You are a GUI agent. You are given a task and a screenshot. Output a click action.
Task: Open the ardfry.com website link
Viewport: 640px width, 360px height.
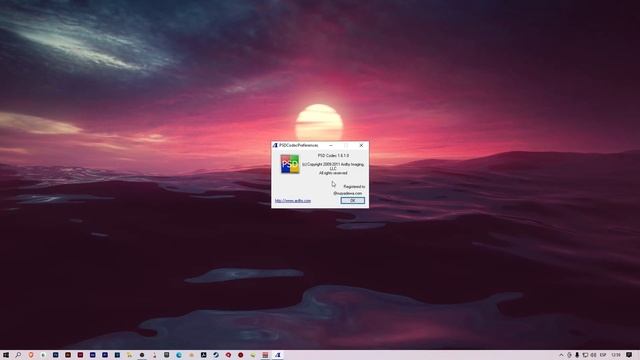(293, 201)
